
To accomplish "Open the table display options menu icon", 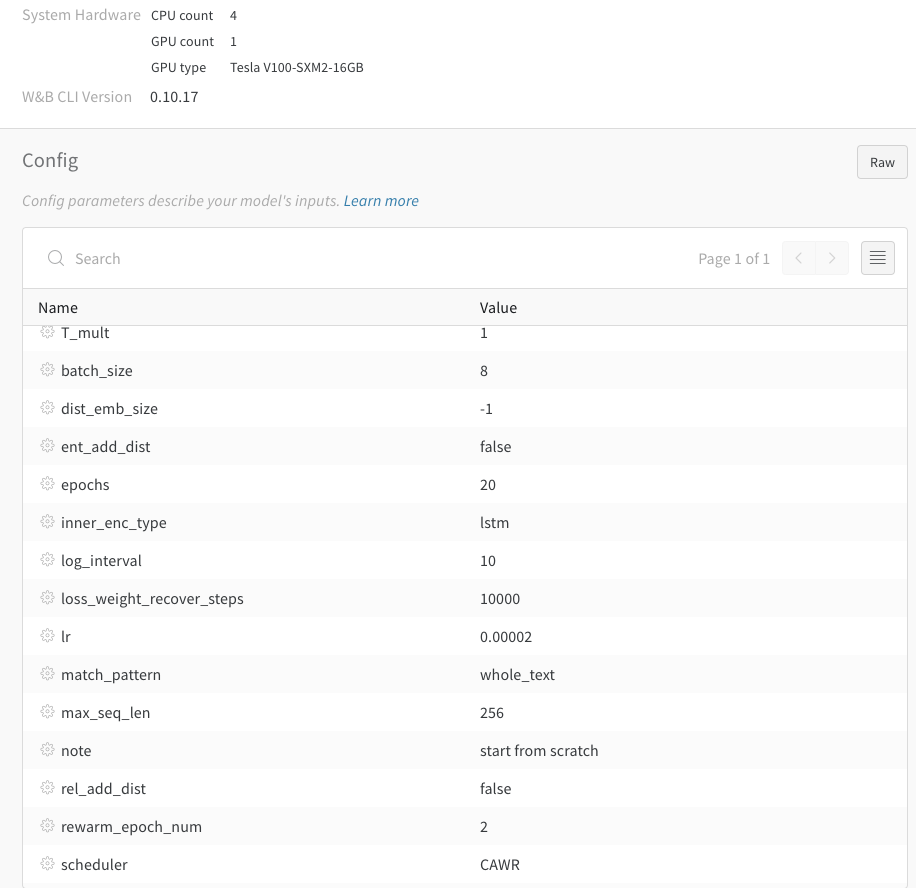I will coord(877,258).
